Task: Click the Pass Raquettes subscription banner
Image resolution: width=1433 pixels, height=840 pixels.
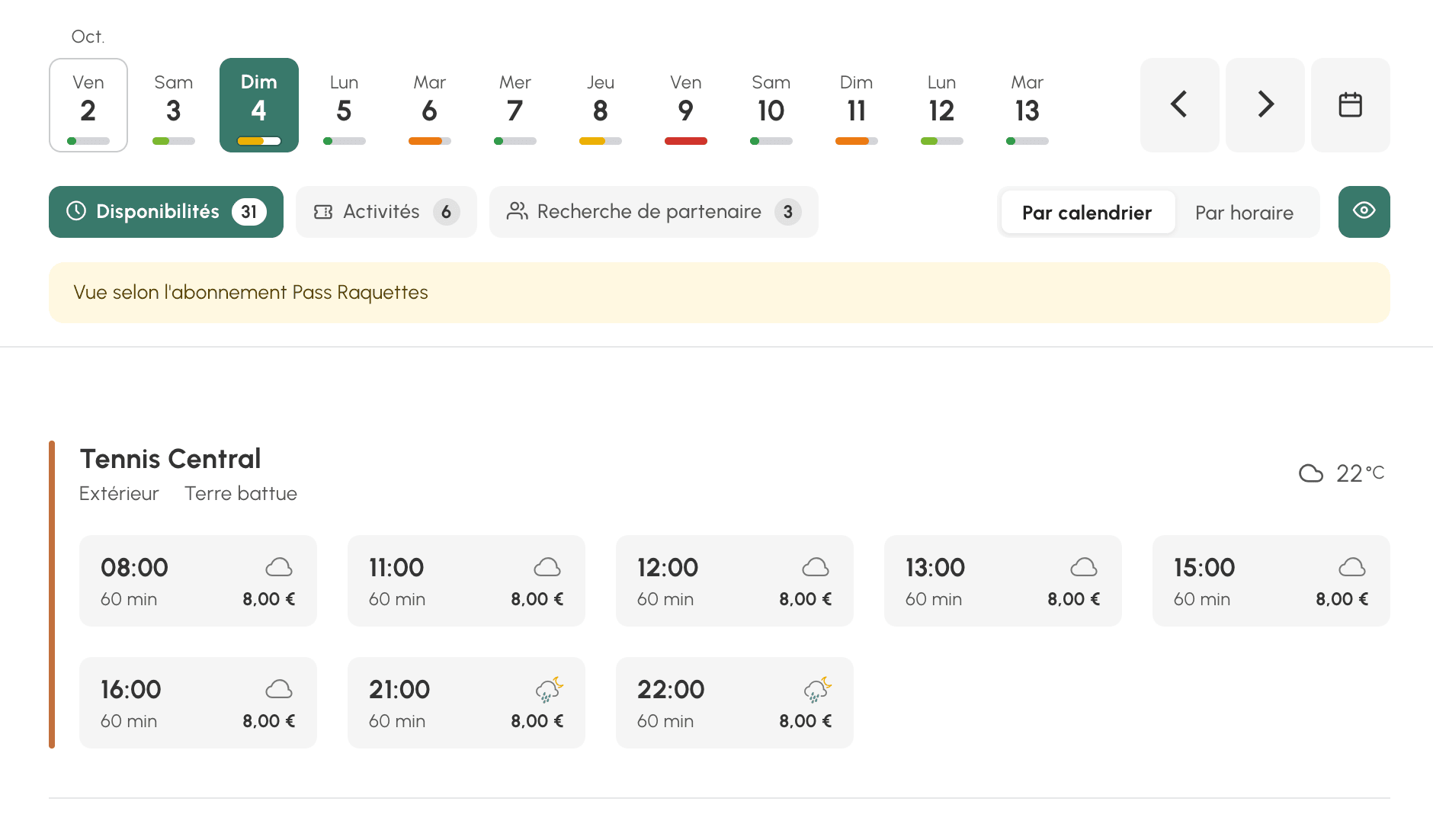Action: click(720, 293)
